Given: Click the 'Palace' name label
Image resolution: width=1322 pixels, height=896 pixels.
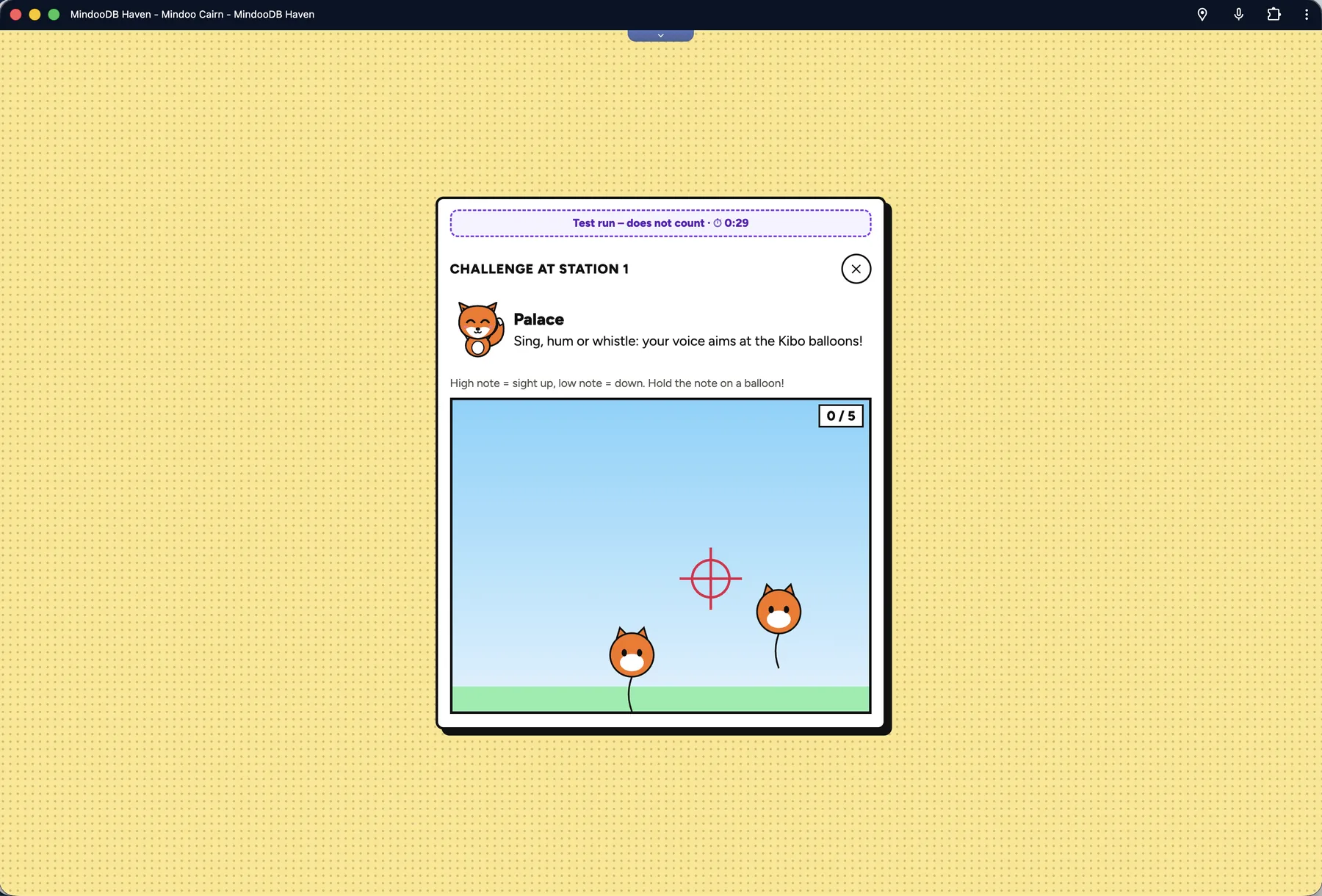Looking at the screenshot, I should (538, 319).
